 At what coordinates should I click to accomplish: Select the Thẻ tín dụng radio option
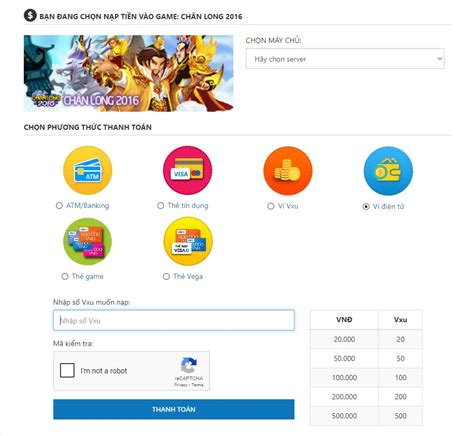click(160, 206)
